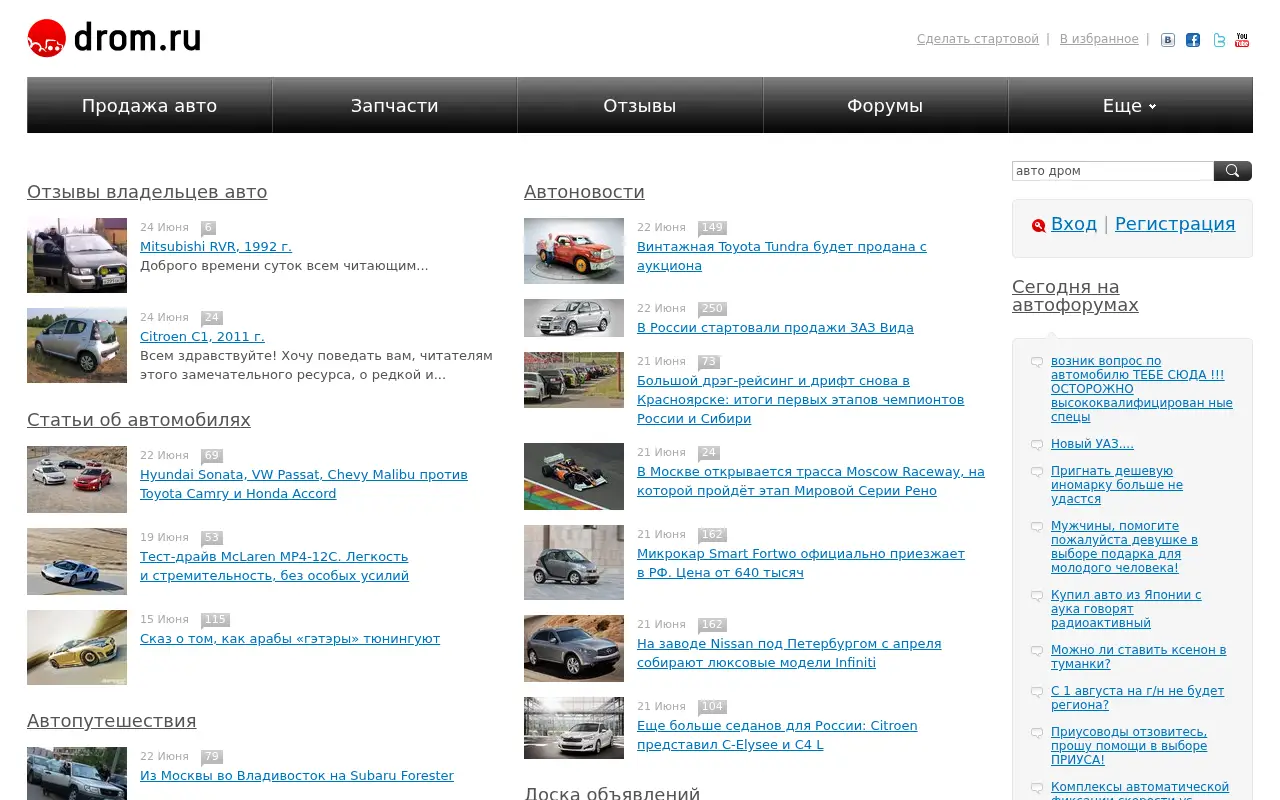Open the Nissan Infiniti news thumbnail
This screenshot has height=800, width=1280.
574,648
